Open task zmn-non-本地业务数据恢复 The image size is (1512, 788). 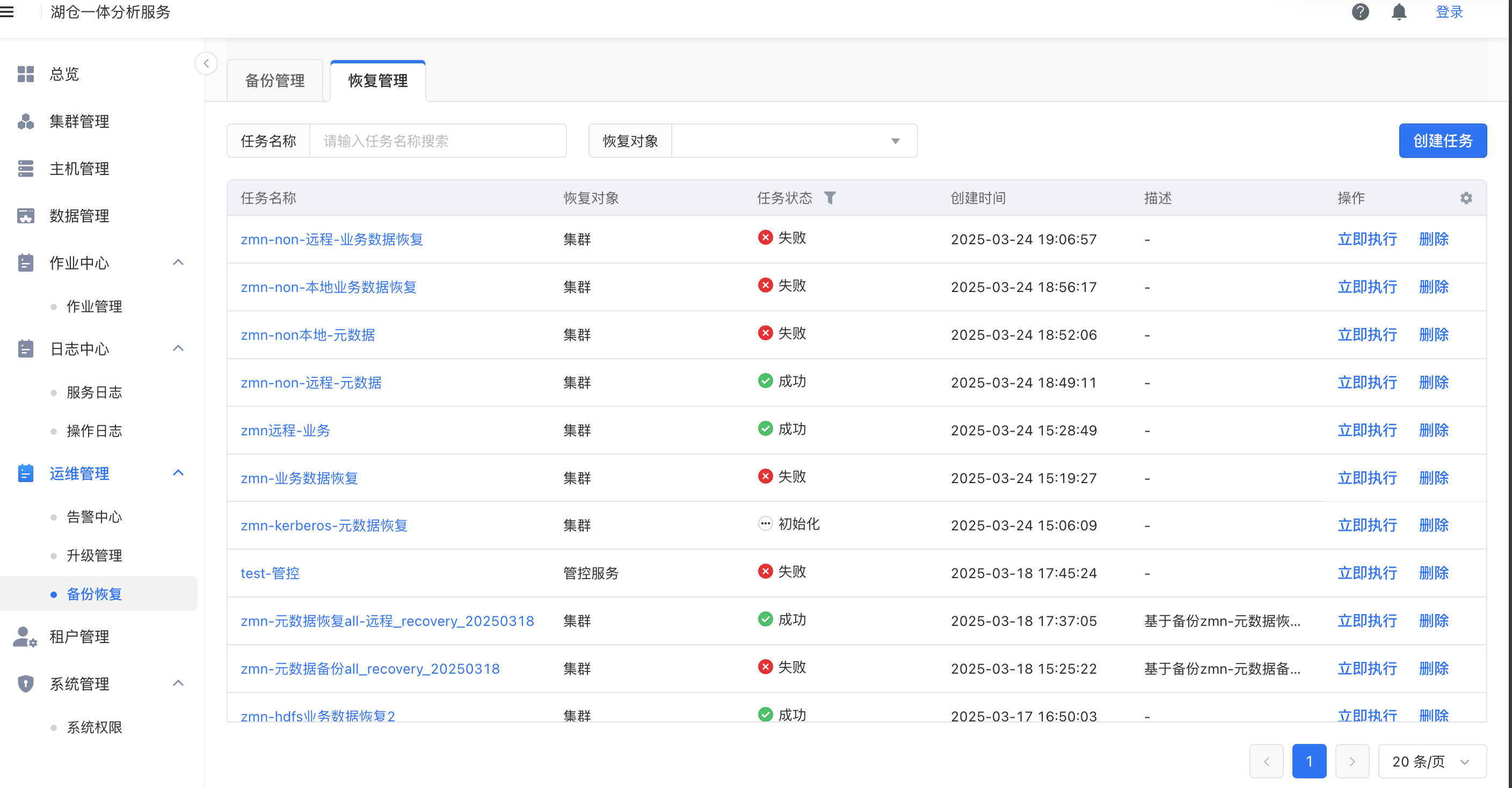tap(329, 287)
